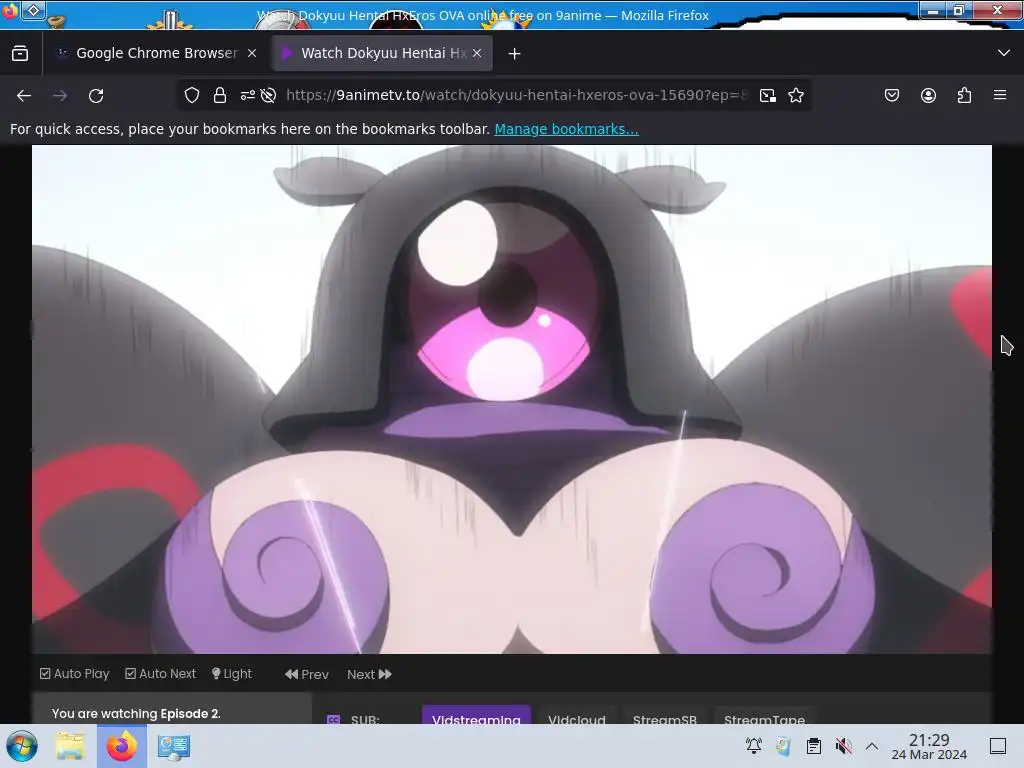This screenshot has width=1024, height=768.
Task: Go to previous episode with Prev
Action: (x=307, y=674)
